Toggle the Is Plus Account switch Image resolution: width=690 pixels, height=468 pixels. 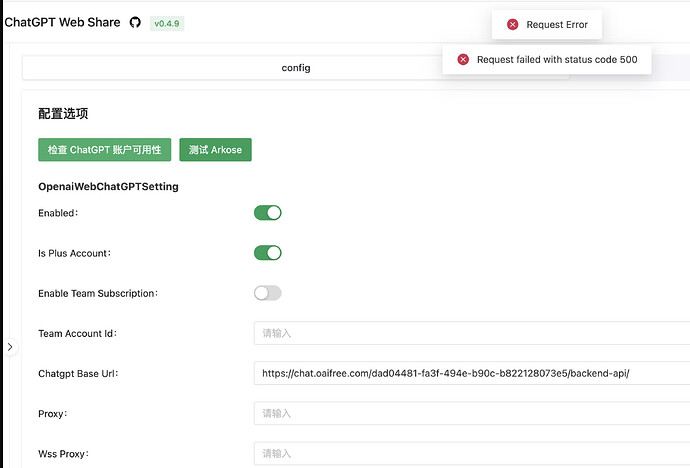pyautogui.click(x=268, y=253)
